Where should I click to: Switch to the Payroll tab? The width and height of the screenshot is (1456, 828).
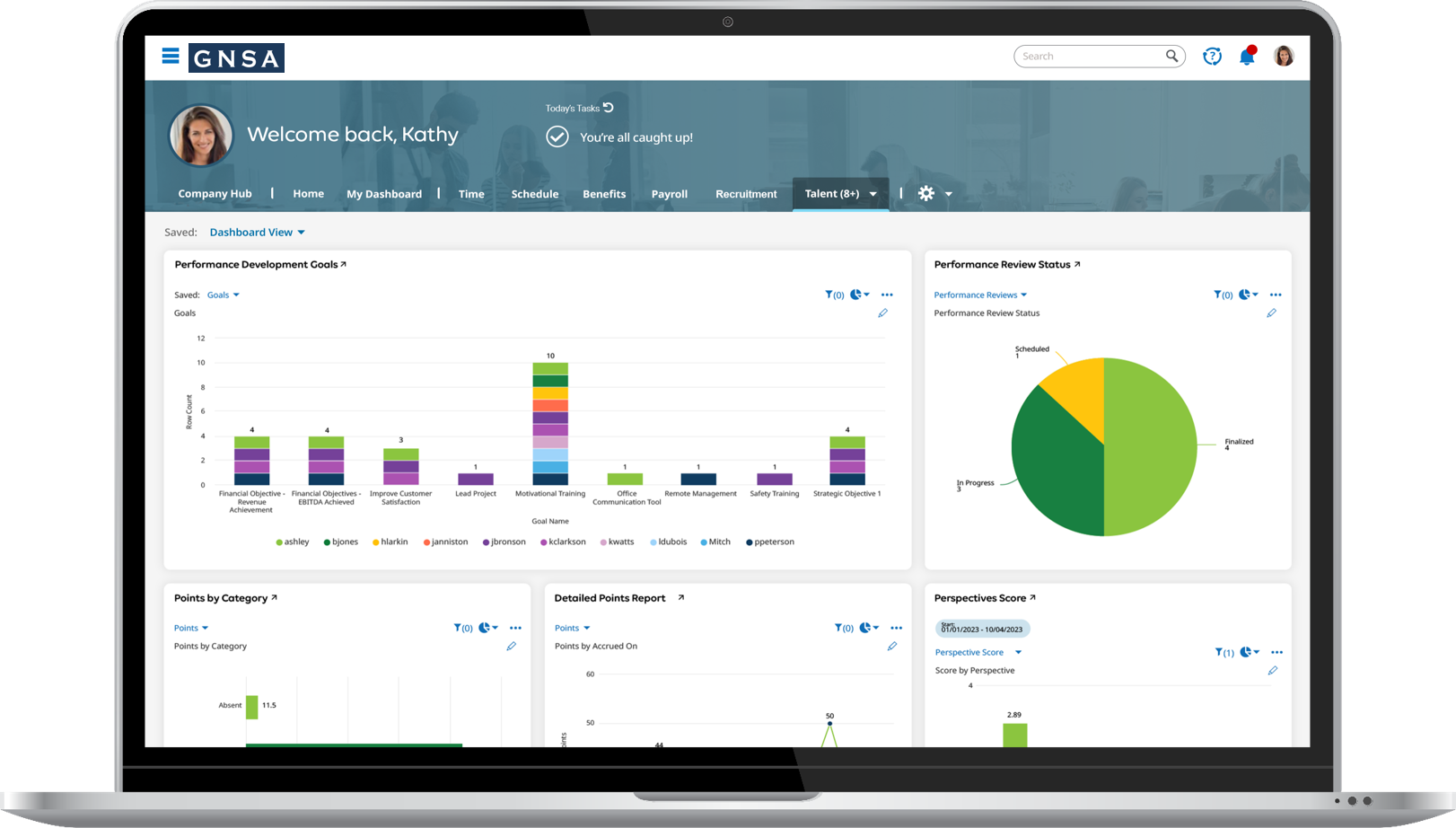coord(670,193)
